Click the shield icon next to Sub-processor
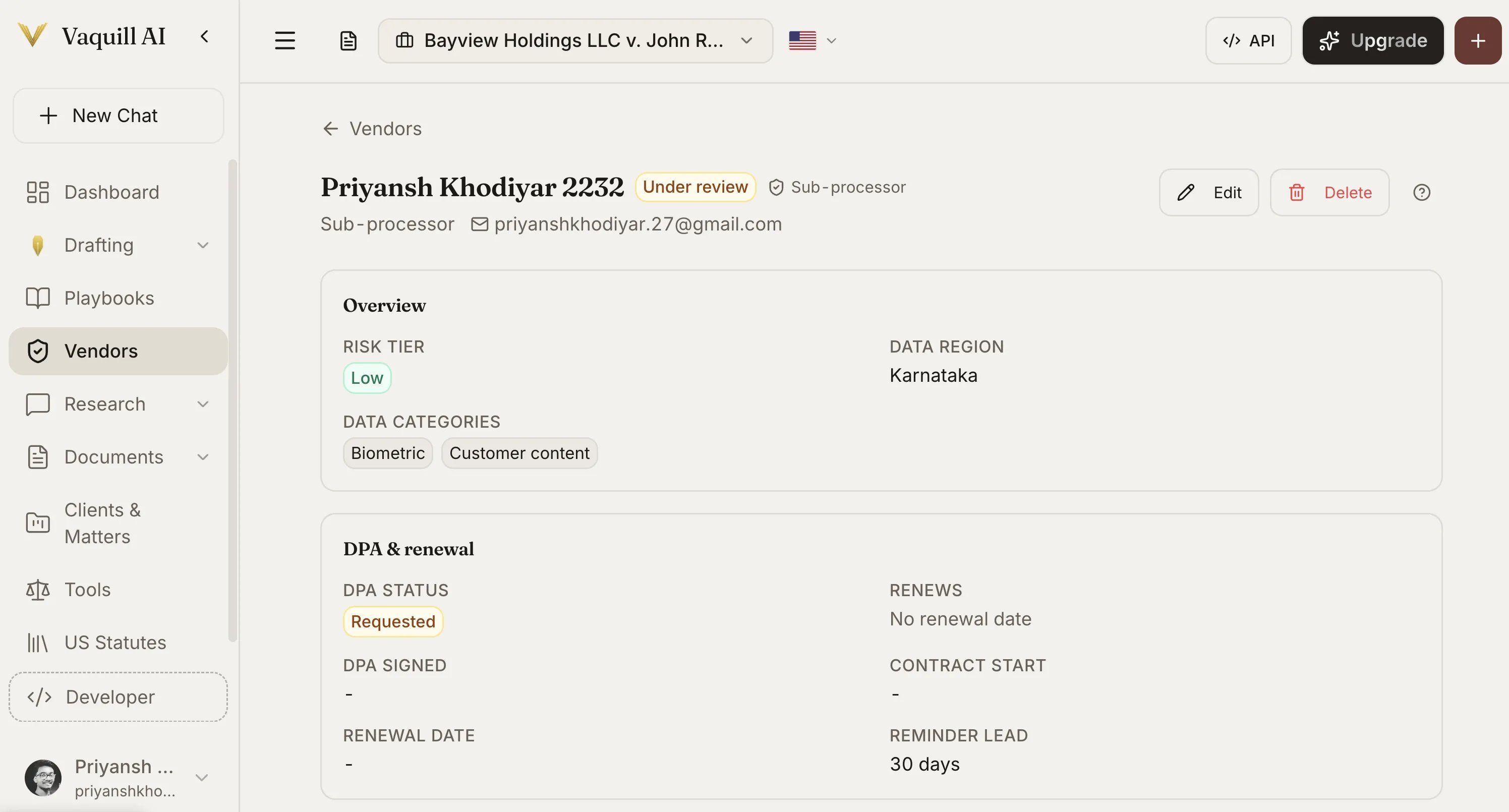This screenshot has height=812, width=1509. point(776,188)
